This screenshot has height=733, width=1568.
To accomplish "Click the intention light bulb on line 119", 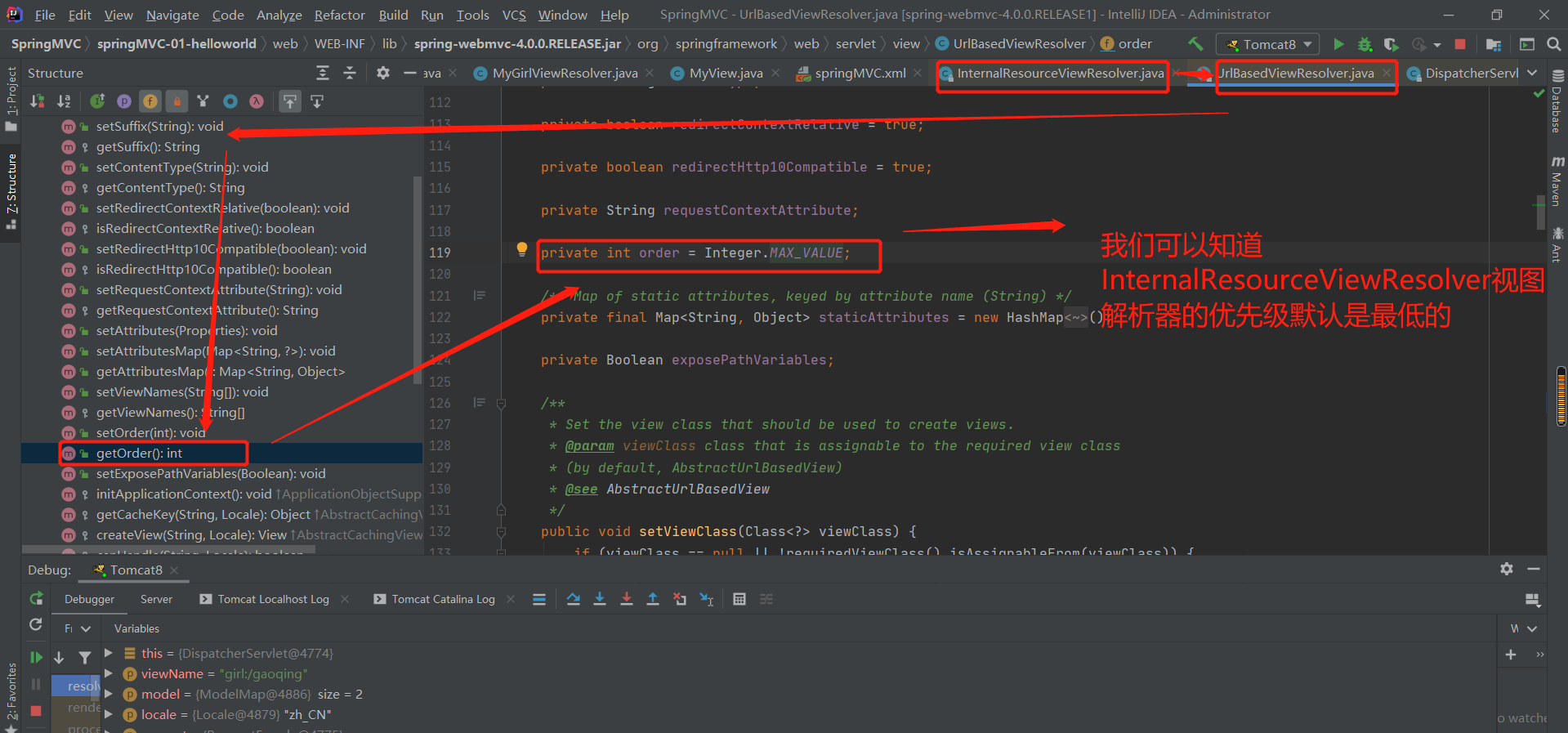I will pos(522,250).
